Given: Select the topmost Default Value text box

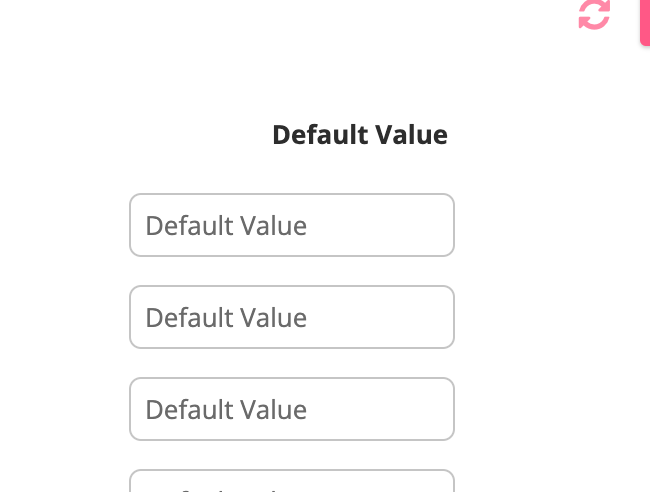Looking at the screenshot, I should pyautogui.click(x=292, y=225).
